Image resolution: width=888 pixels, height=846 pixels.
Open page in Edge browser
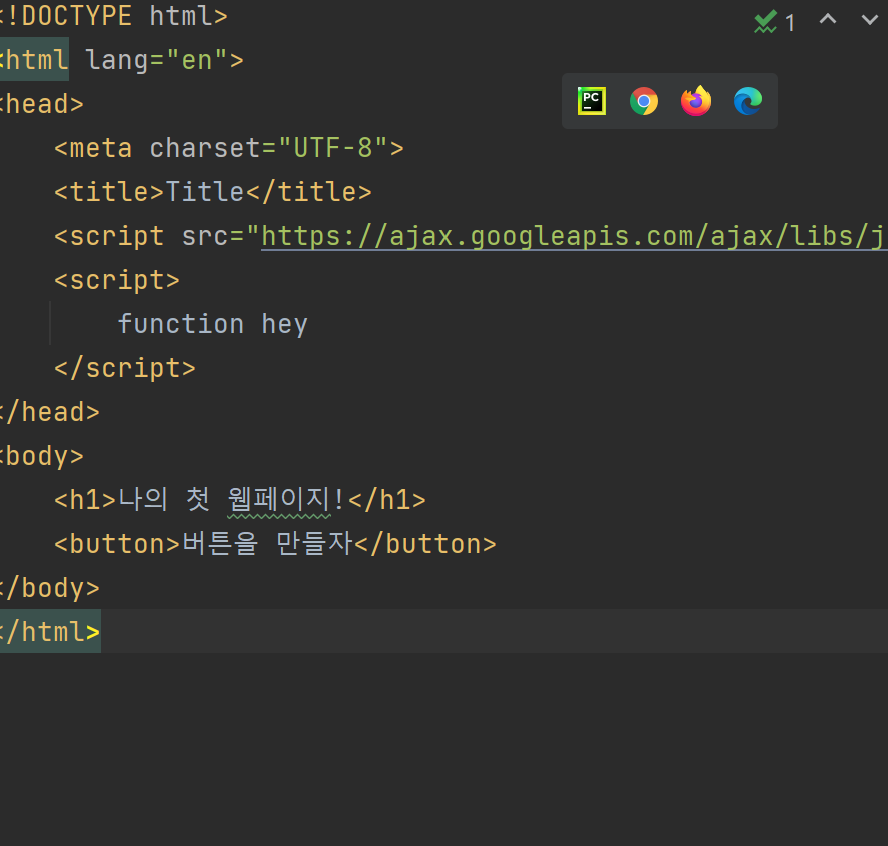pyautogui.click(x=748, y=101)
